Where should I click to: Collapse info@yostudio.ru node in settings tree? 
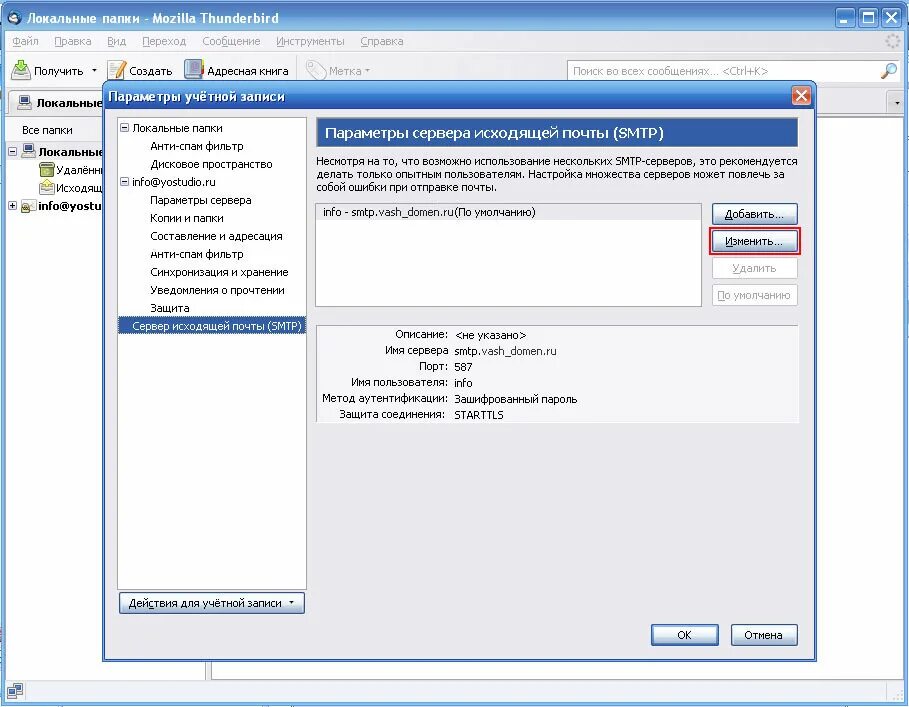click(124, 181)
